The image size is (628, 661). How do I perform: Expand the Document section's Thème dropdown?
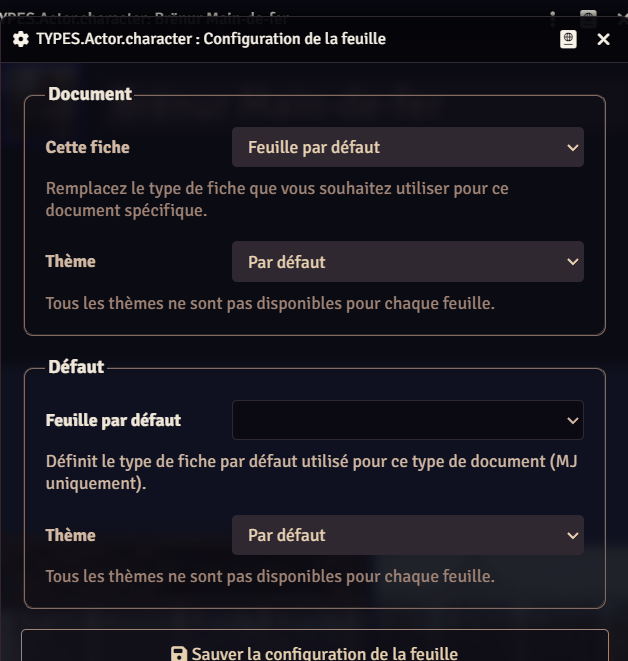408,262
